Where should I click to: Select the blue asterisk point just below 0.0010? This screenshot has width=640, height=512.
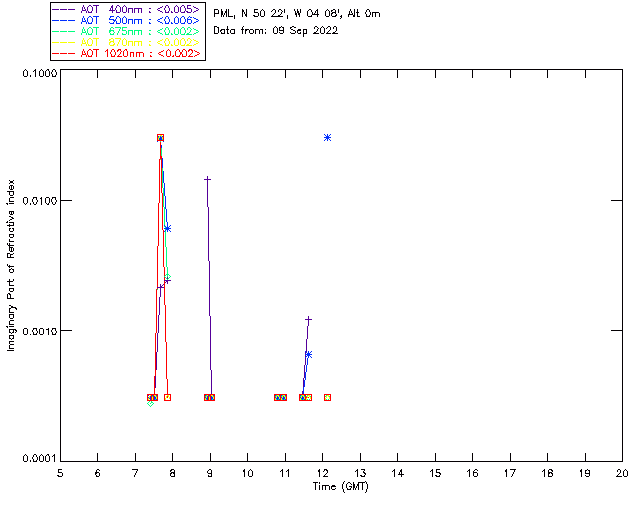click(309, 355)
